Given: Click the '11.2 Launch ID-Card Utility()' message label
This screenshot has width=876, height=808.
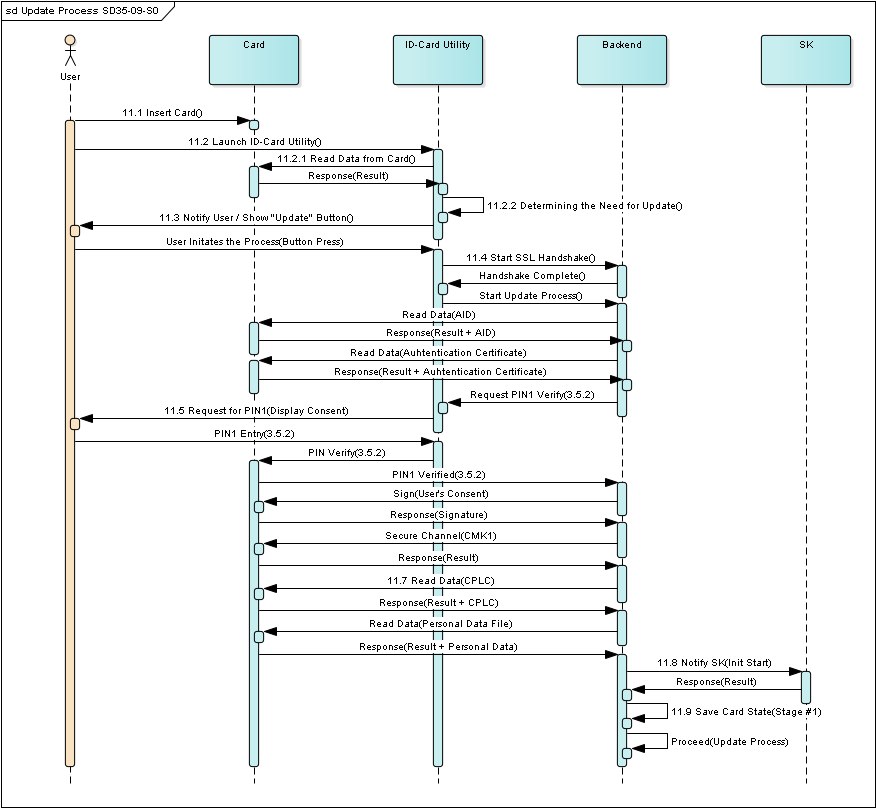Looking at the screenshot, I should (255, 142).
